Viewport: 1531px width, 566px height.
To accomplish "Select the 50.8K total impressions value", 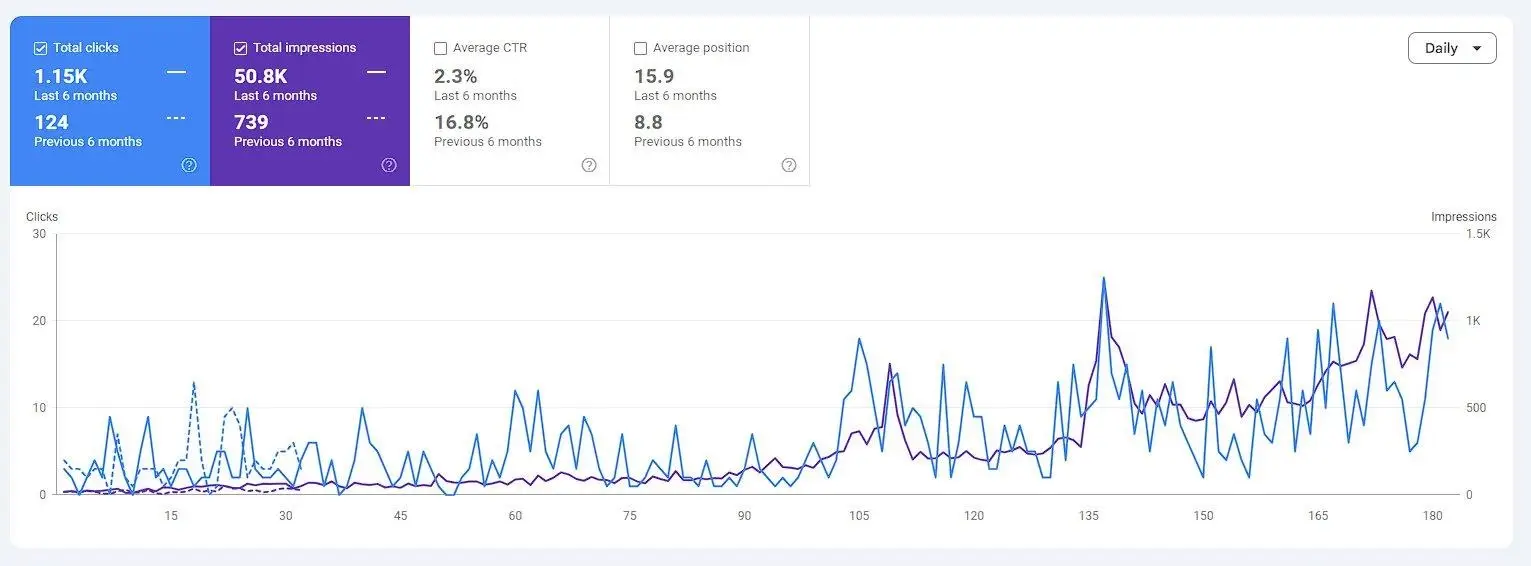I will click(x=261, y=76).
